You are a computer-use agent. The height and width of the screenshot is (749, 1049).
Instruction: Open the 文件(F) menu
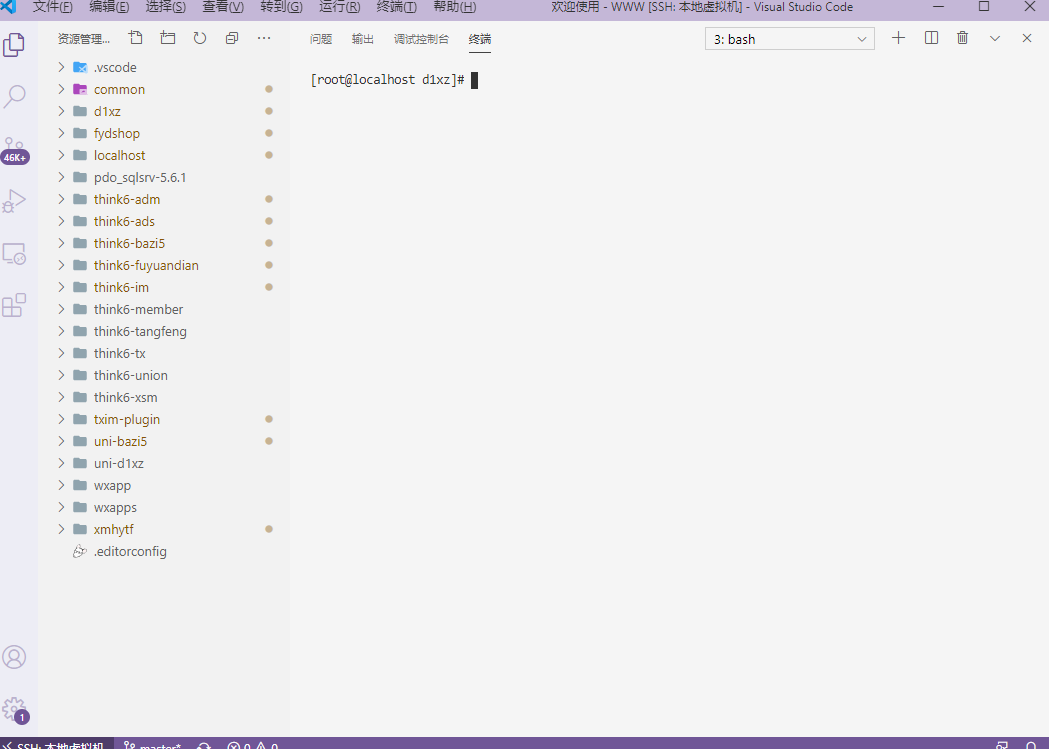point(53,7)
